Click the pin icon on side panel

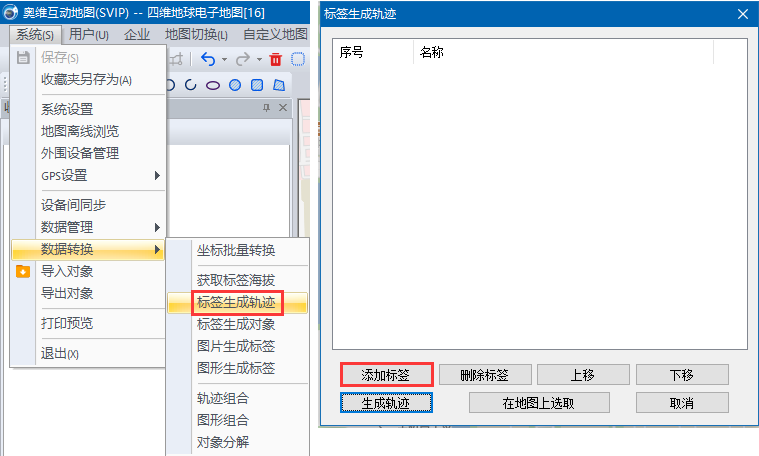(x=266, y=107)
